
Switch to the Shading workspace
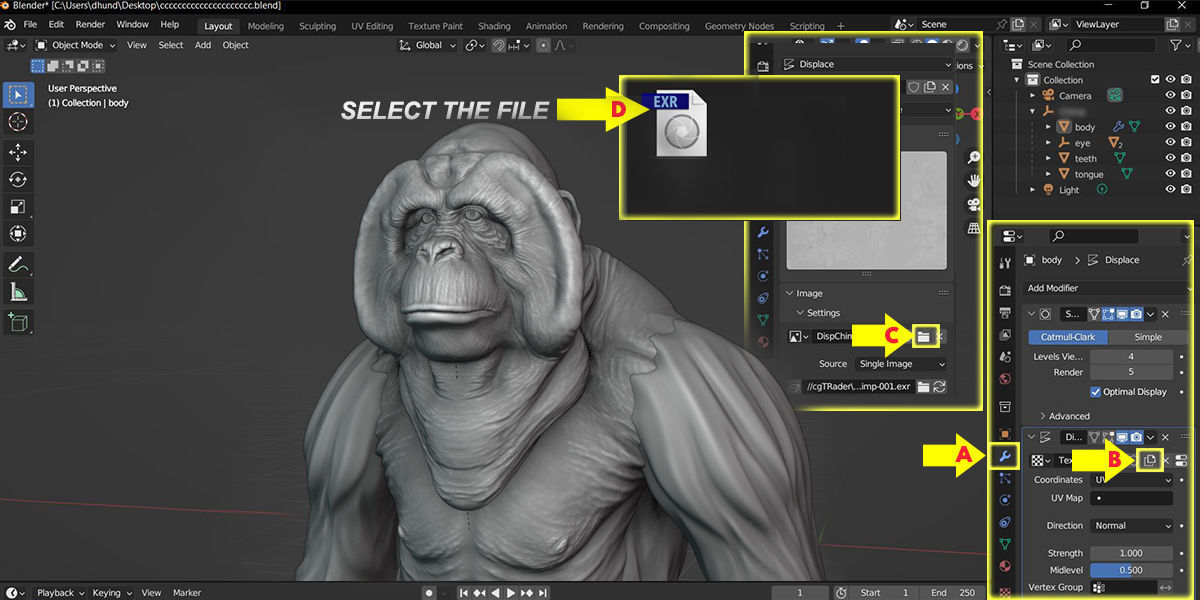coord(494,26)
